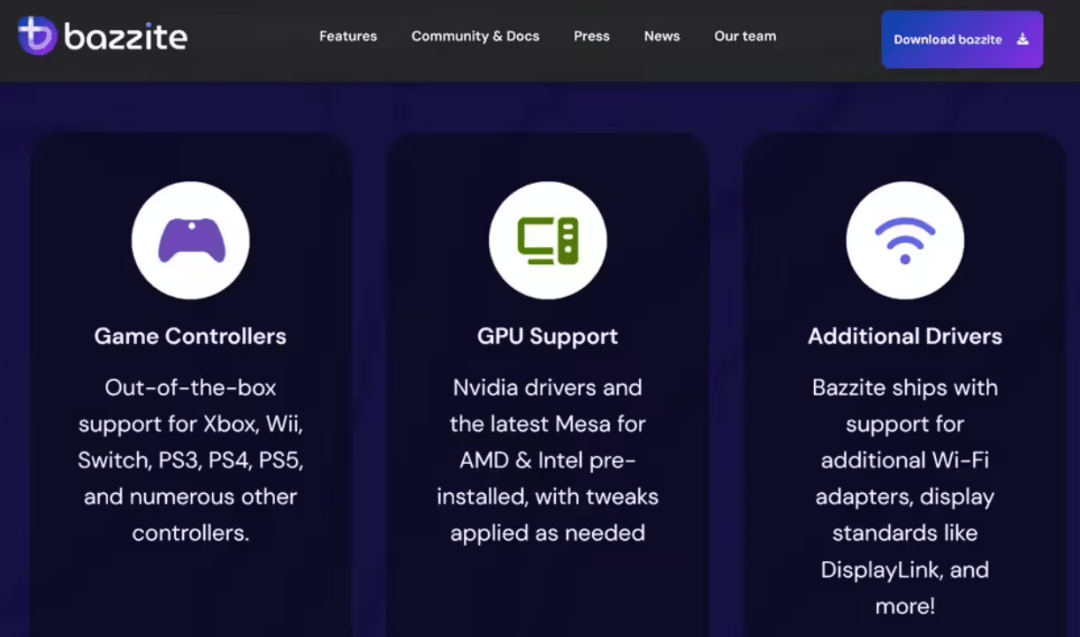The width and height of the screenshot is (1080, 637).
Task: Select the GPU Support heading
Action: [x=547, y=337]
